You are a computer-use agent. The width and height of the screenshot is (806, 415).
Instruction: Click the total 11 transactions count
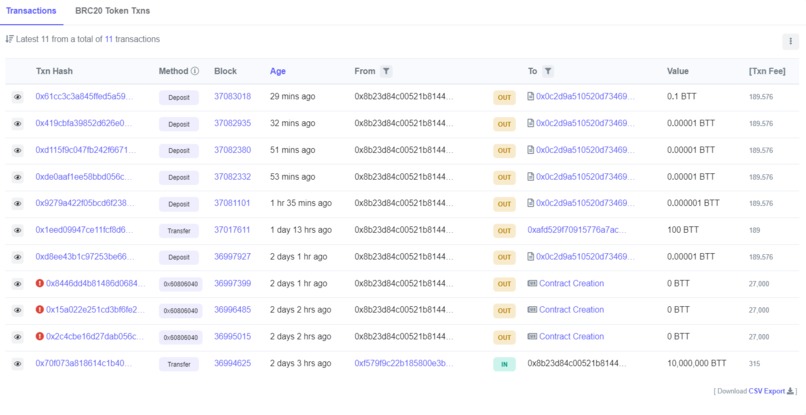coord(108,39)
